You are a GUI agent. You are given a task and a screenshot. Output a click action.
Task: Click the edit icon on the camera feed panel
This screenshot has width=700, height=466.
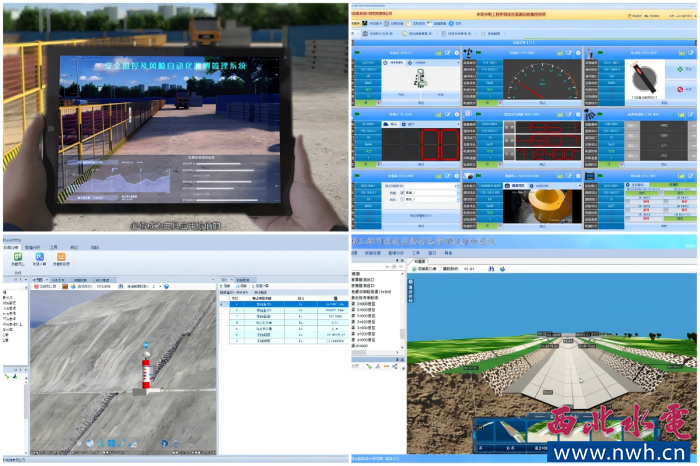(x=568, y=174)
